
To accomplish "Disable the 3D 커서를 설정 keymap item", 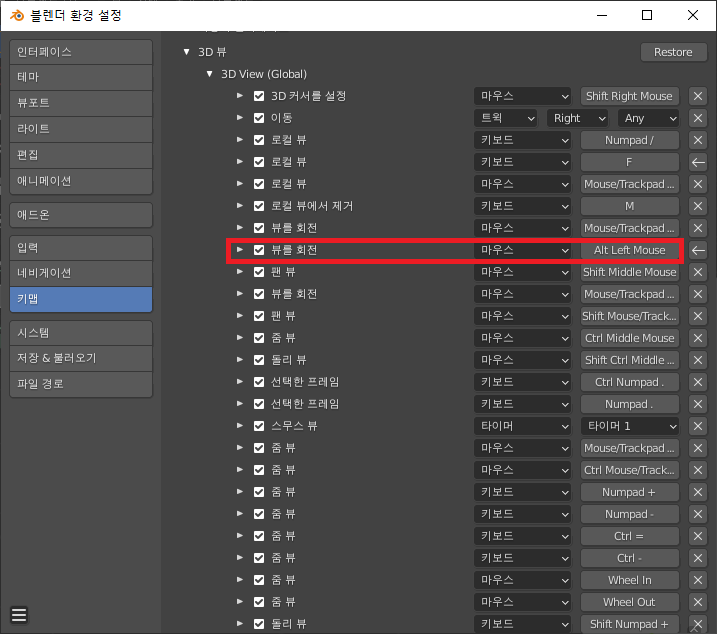I will pos(259,96).
